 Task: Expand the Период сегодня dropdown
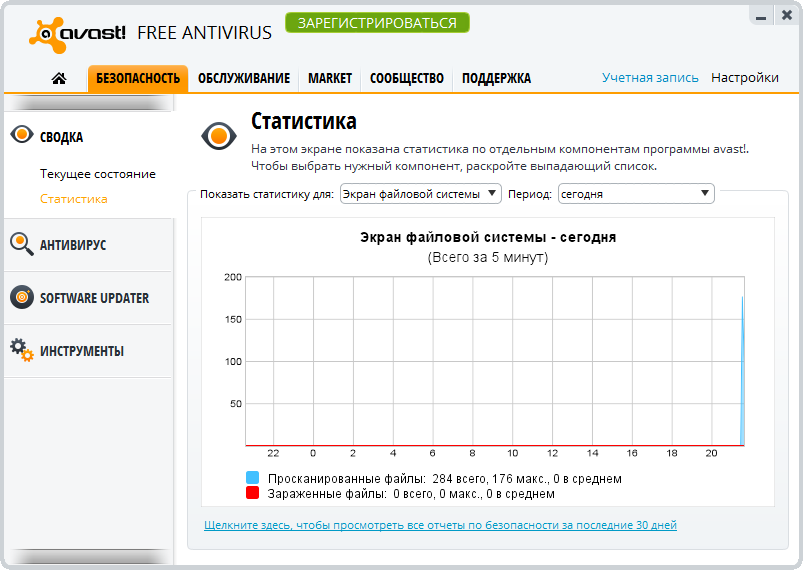636,194
